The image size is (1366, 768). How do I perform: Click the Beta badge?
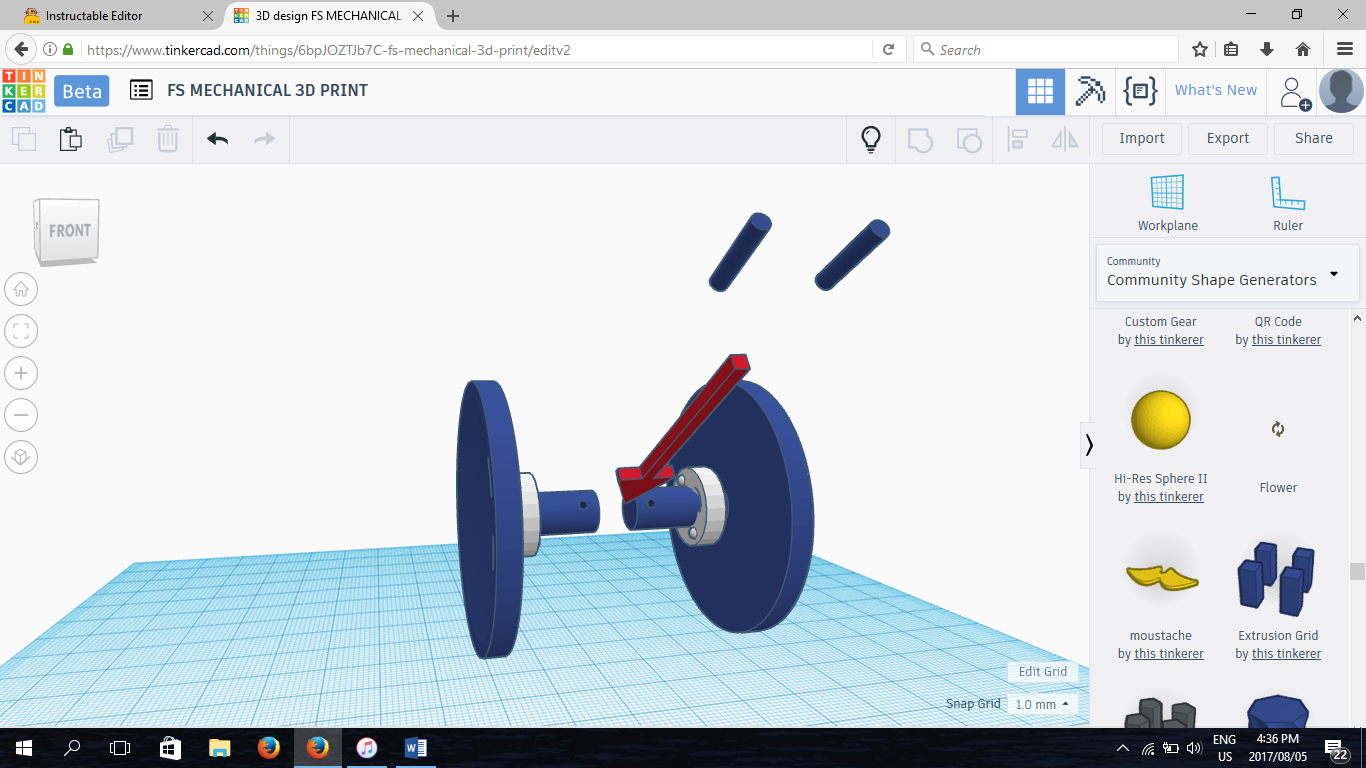click(x=82, y=91)
